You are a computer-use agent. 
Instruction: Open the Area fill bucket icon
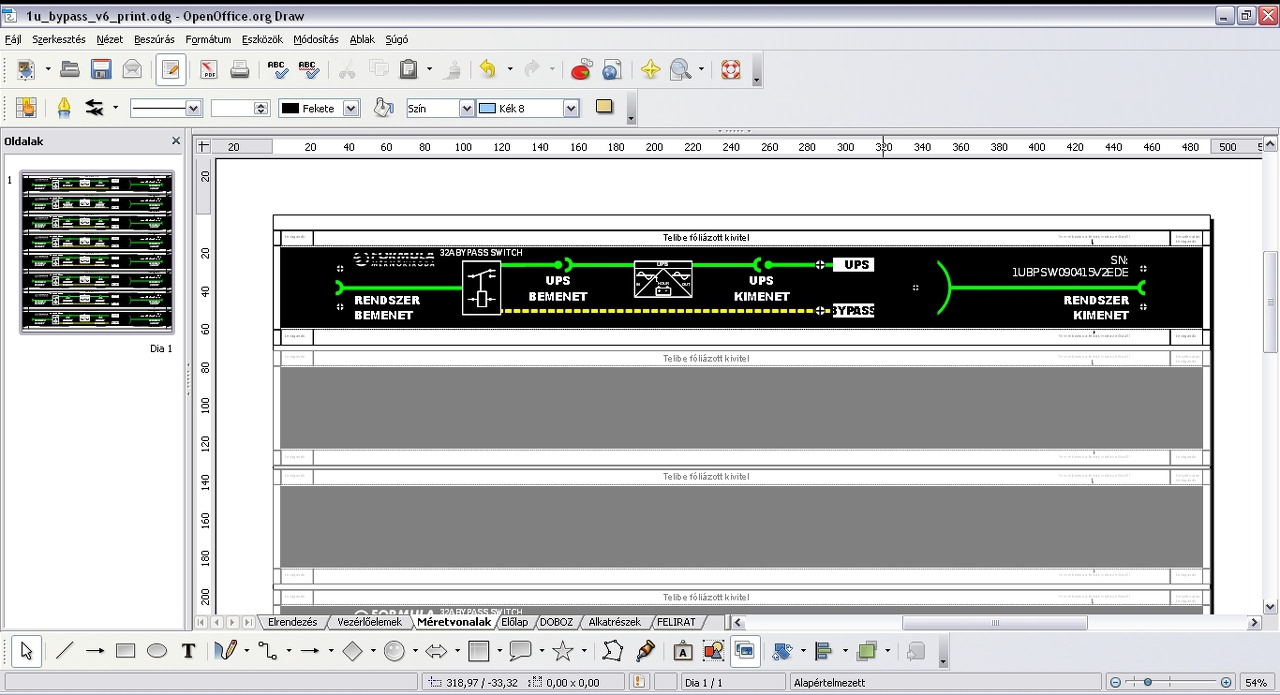[x=383, y=108]
